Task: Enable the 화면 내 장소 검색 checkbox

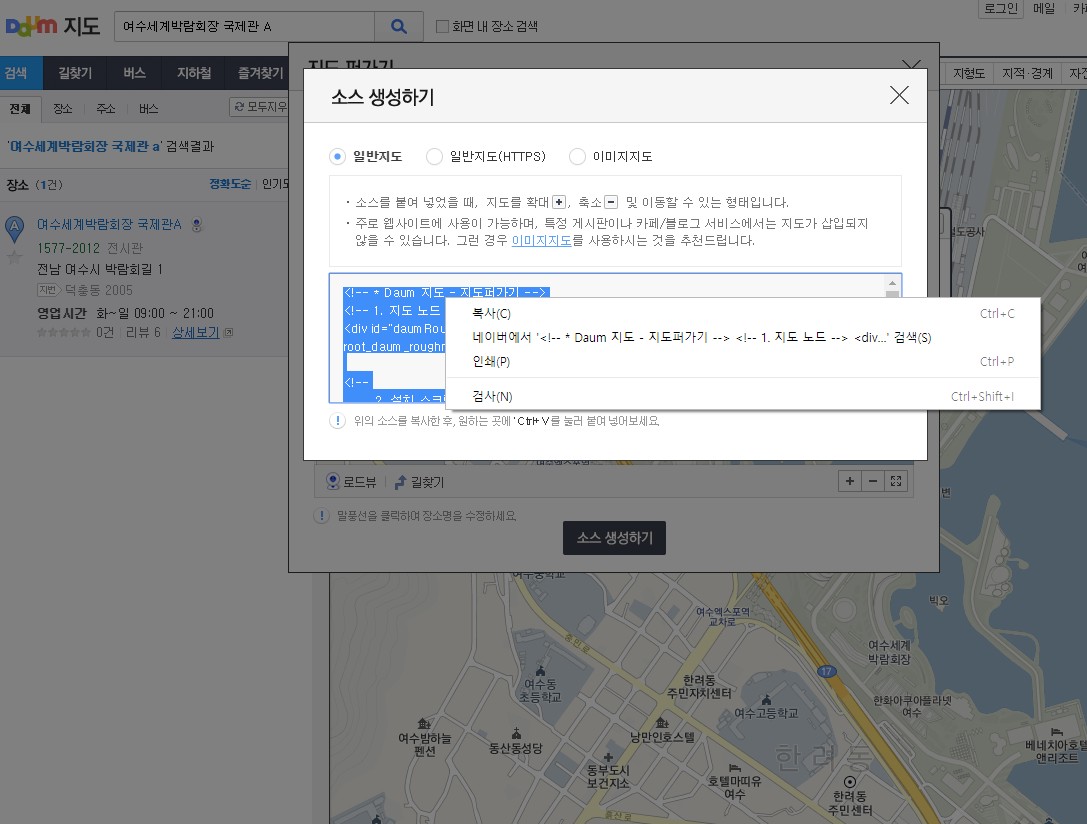Action: (443, 27)
